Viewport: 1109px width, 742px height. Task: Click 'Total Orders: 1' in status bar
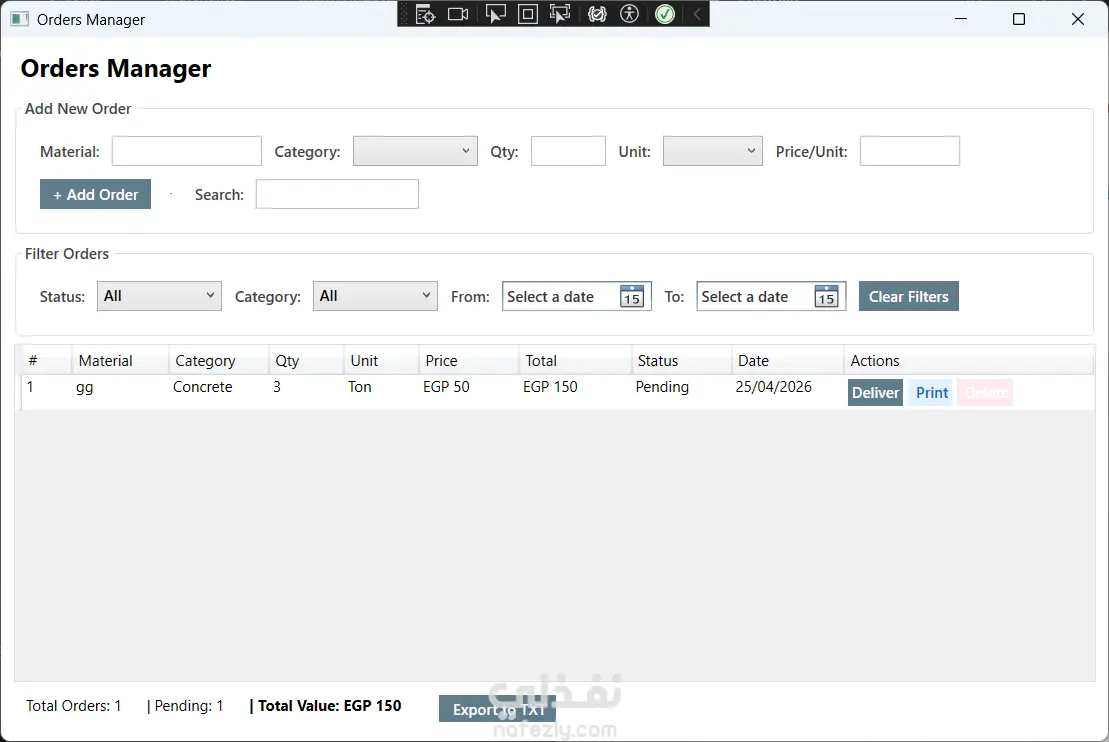pos(74,705)
